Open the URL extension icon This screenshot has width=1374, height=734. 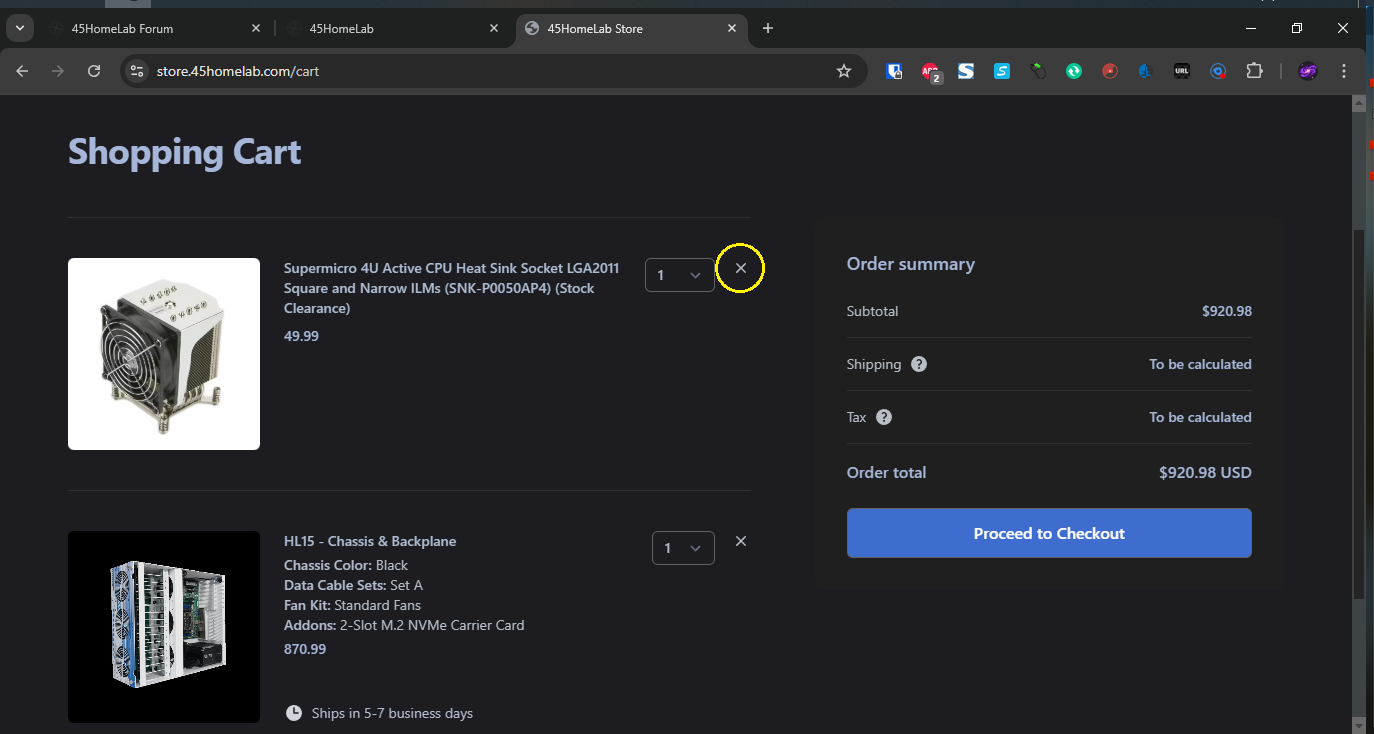pos(1182,71)
